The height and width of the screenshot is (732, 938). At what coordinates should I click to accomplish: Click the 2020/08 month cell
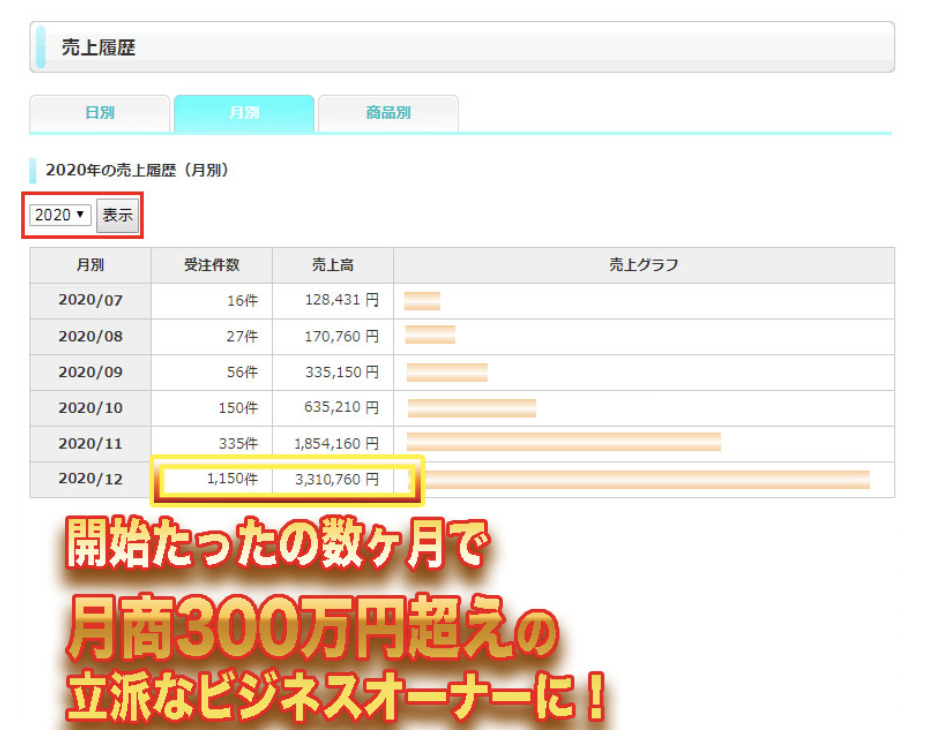90,336
